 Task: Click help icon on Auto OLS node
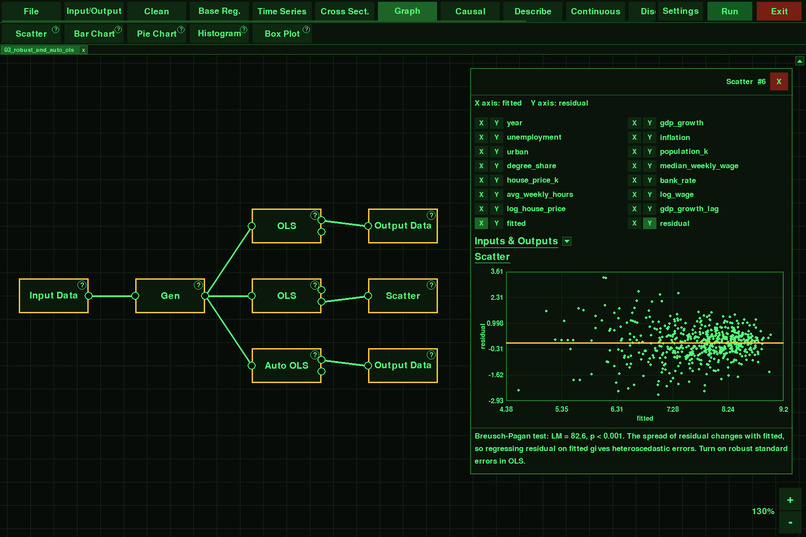315,355
